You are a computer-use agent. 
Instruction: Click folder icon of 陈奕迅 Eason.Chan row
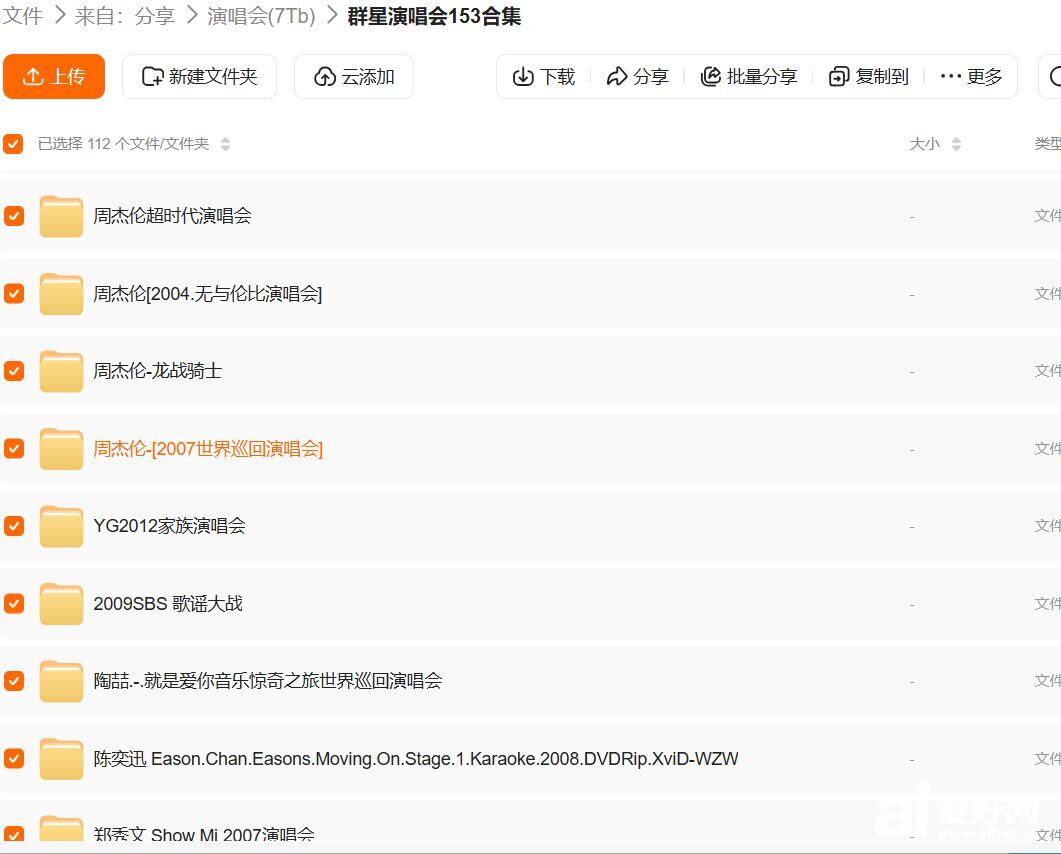(61, 758)
